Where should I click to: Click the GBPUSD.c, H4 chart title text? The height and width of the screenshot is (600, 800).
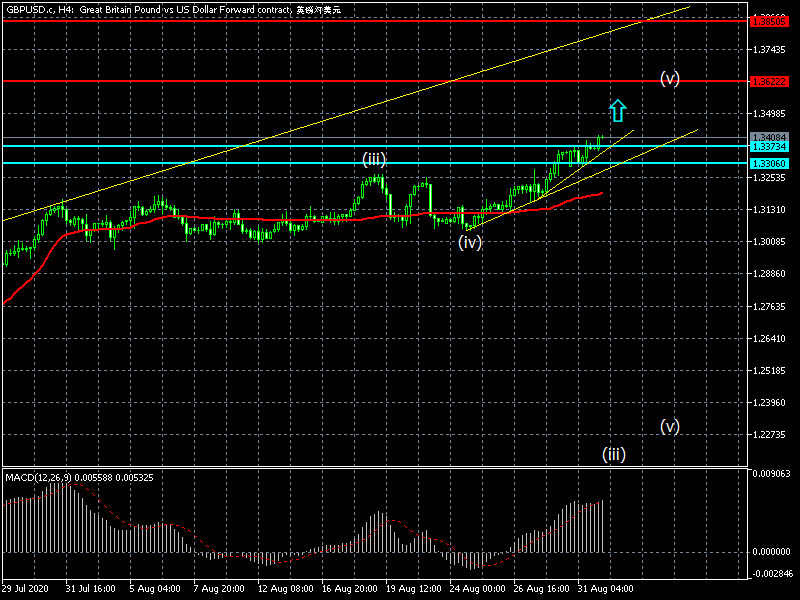[173, 9]
